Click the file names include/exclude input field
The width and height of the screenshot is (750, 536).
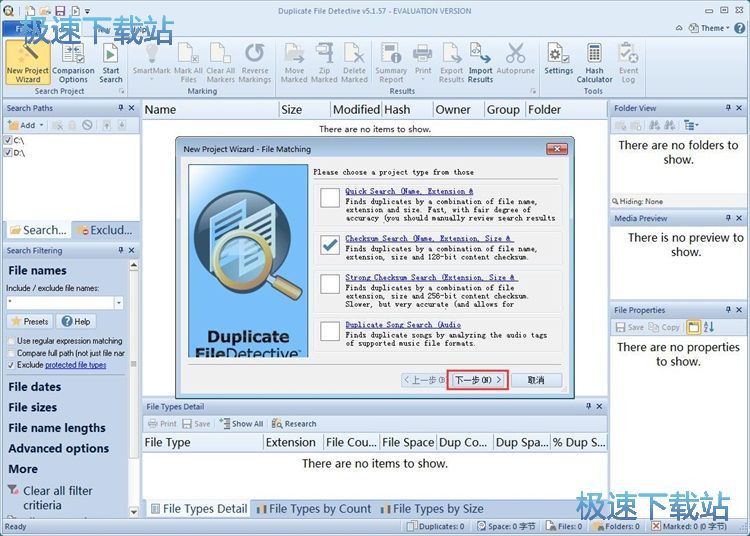tap(60, 303)
